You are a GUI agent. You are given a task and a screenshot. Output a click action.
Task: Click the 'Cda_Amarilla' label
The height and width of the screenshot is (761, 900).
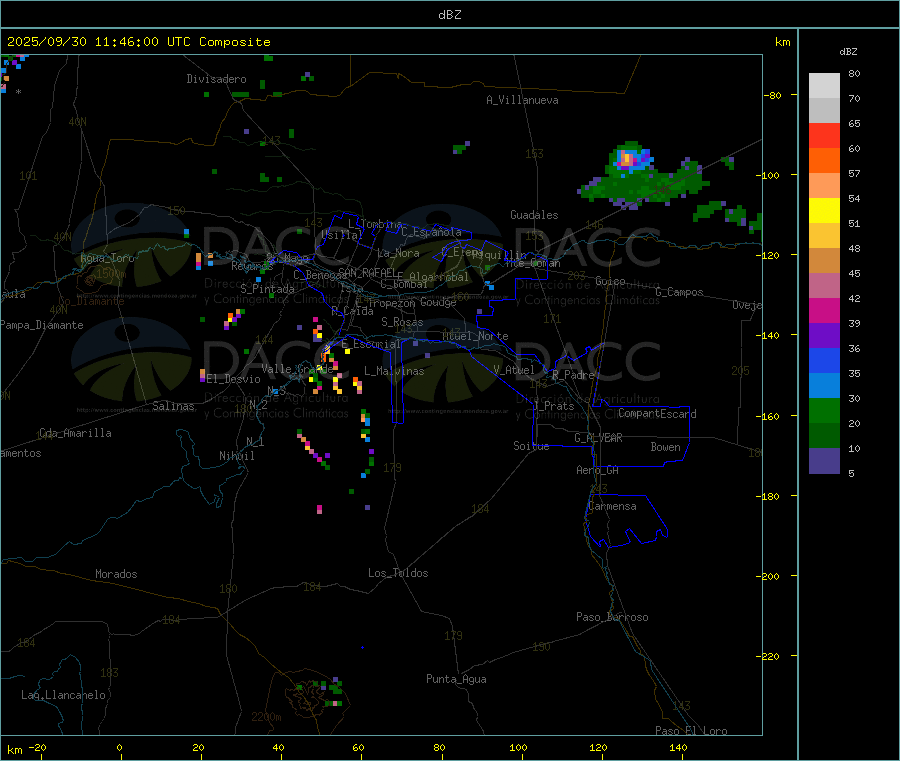coord(75,433)
